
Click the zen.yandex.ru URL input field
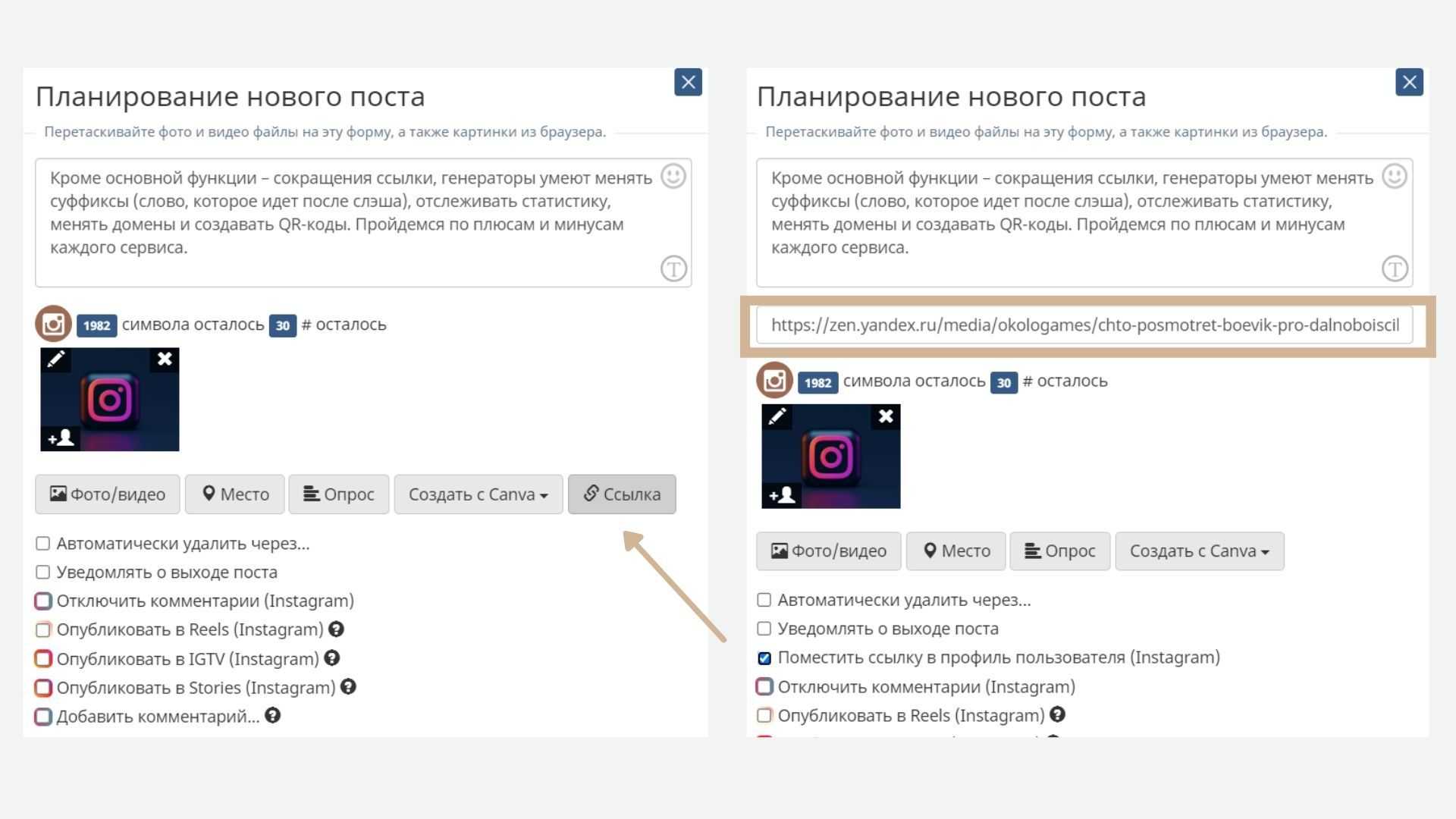point(1084,325)
